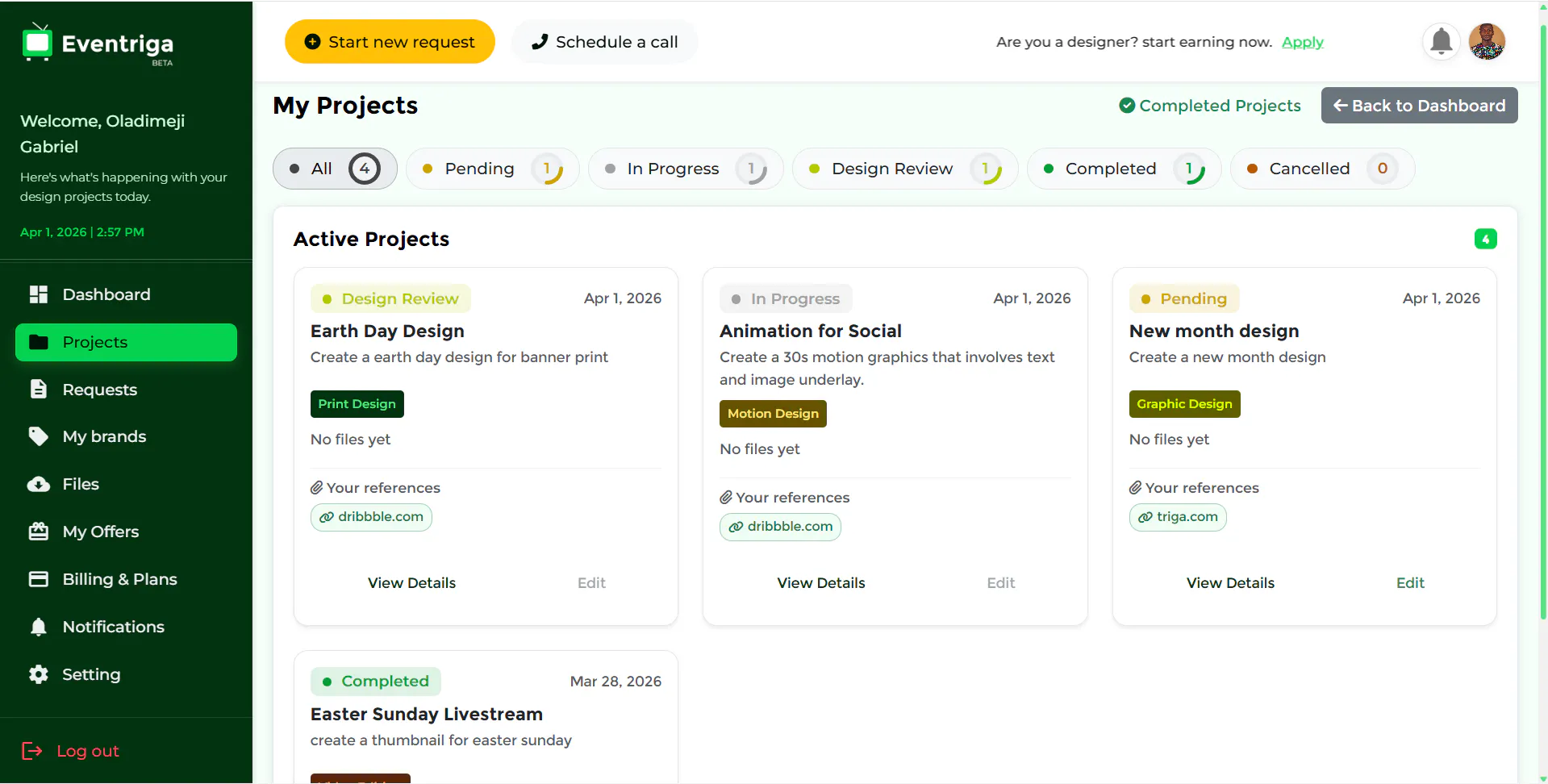
Task: Click the Pending count ring indicator
Action: point(547,169)
